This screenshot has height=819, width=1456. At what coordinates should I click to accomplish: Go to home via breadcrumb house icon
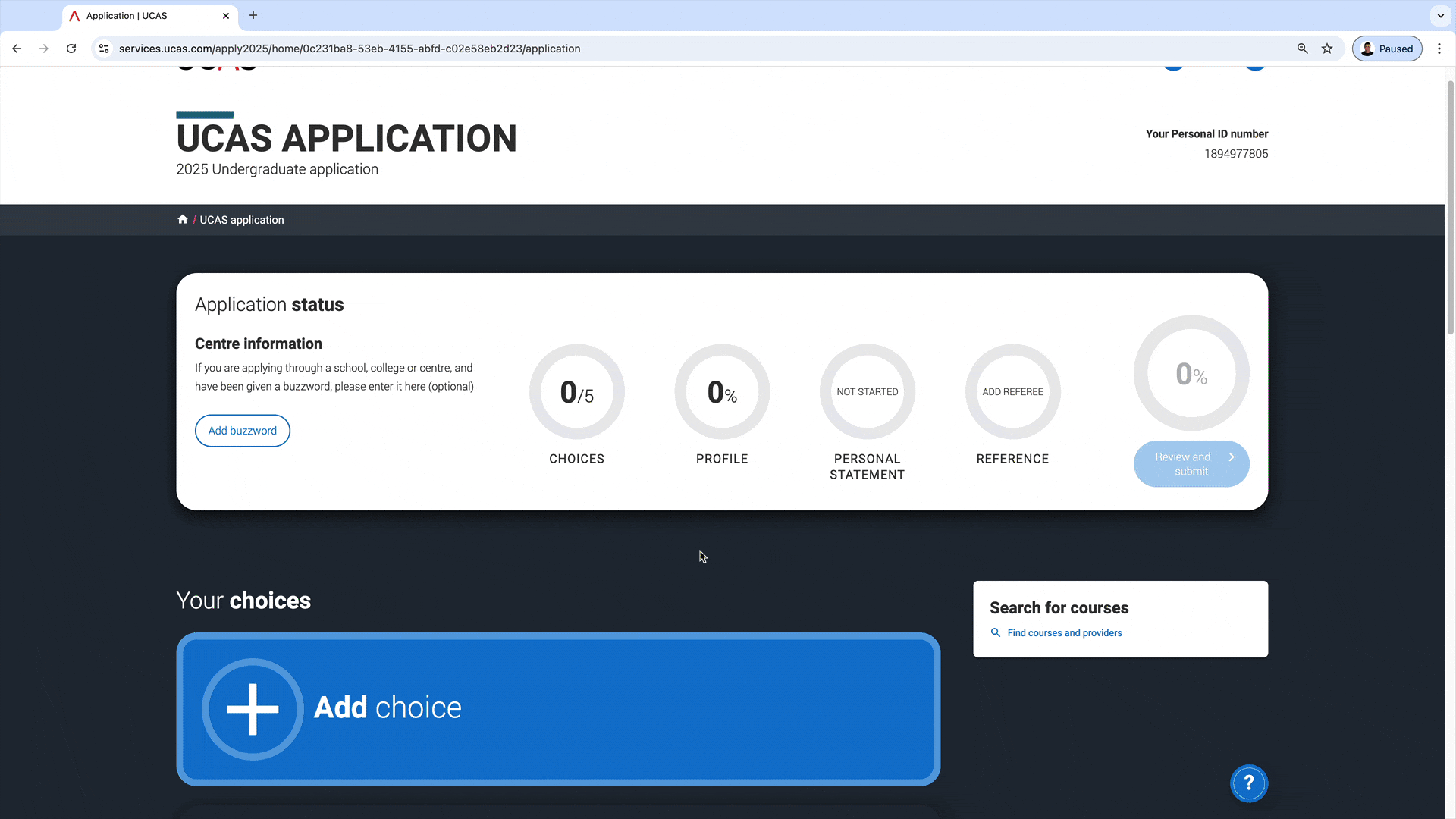[182, 219]
